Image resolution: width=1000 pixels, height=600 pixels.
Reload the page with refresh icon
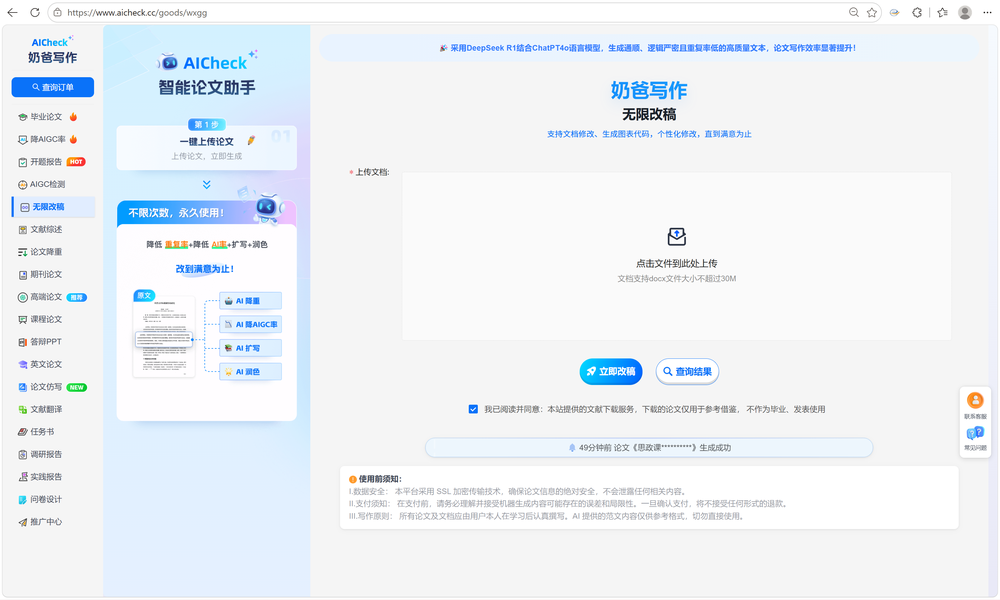click(35, 12)
